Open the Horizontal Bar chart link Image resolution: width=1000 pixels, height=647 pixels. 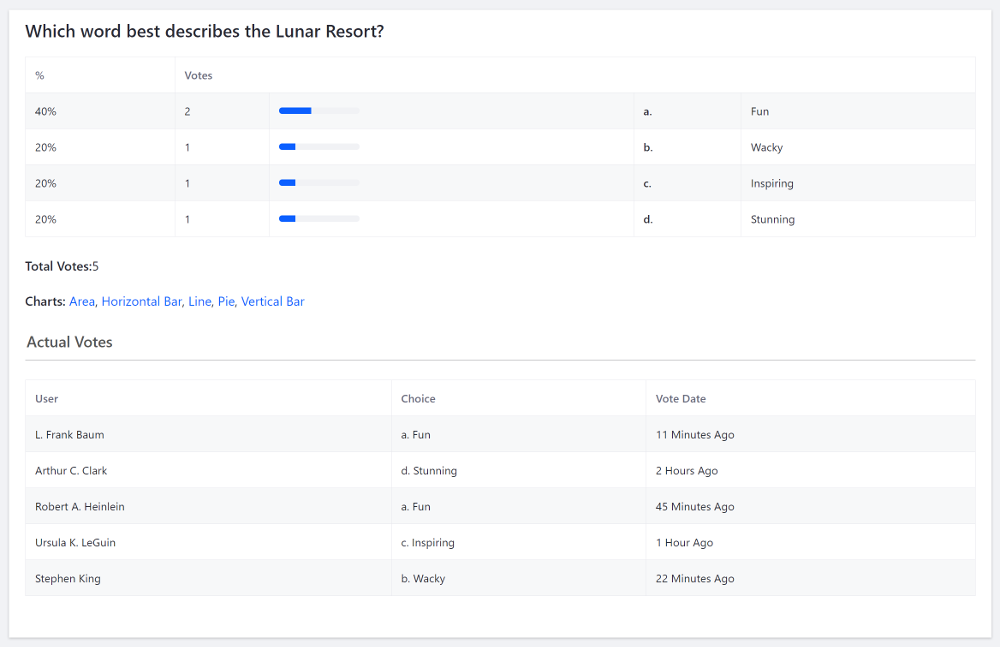coord(142,301)
